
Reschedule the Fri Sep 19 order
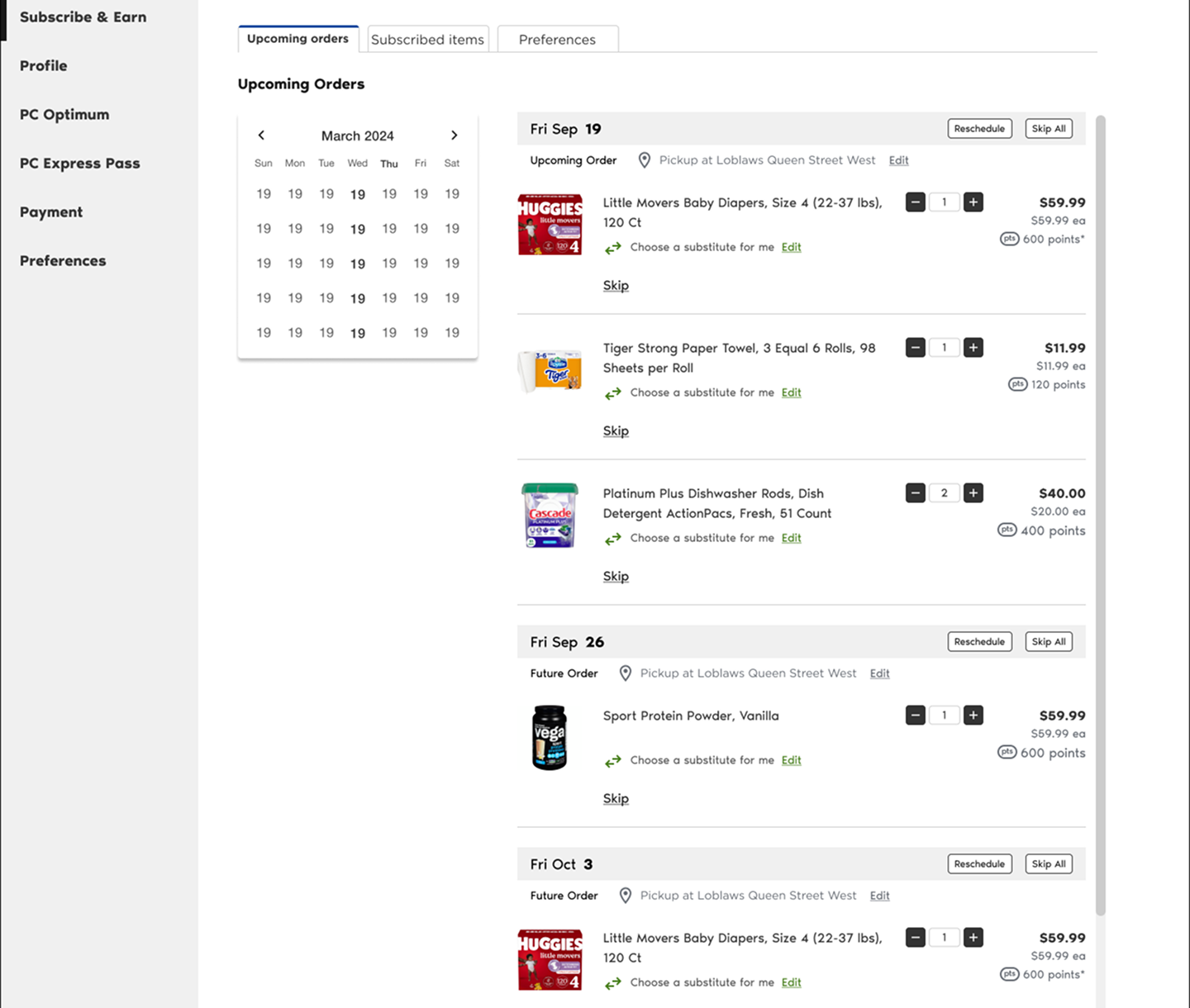pos(979,129)
